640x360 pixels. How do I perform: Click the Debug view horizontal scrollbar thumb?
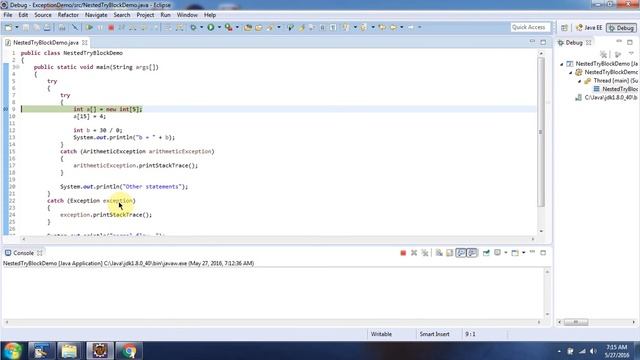point(576,322)
